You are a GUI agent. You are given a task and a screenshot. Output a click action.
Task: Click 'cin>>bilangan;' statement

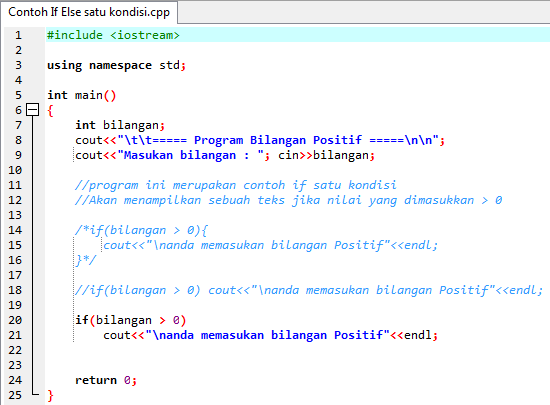pos(326,155)
